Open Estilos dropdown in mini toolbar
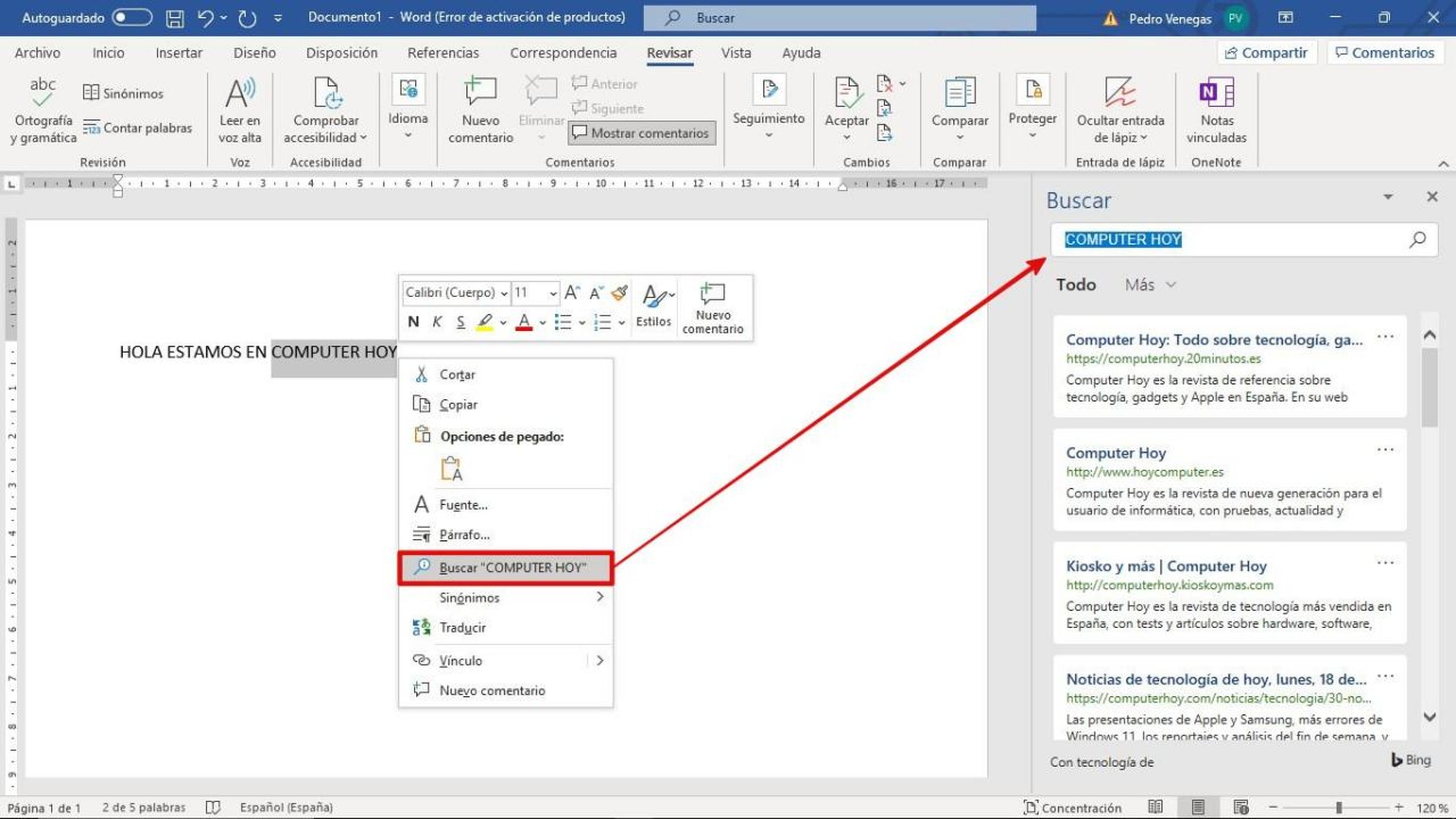Image resolution: width=1456 pixels, height=819 pixels. pos(654,306)
